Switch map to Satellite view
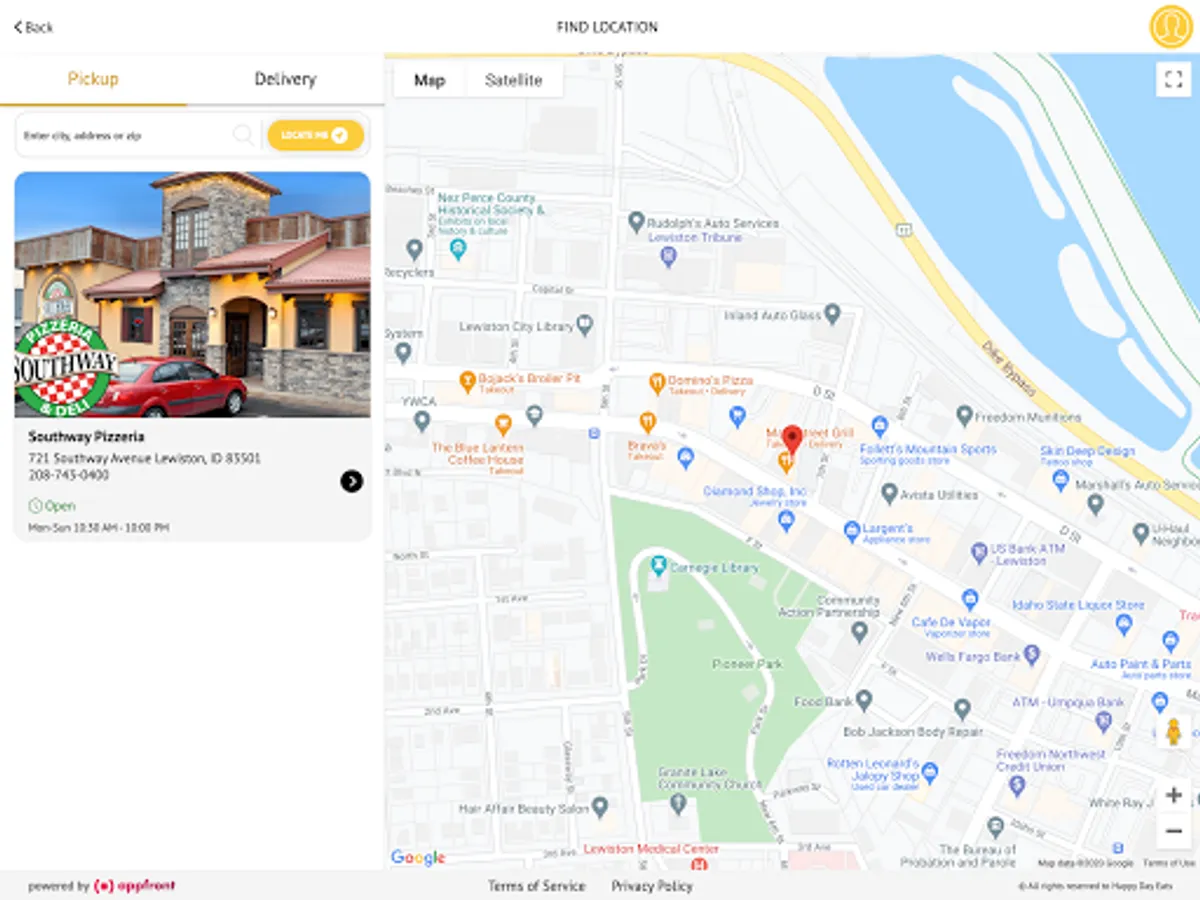 click(x=514, y=80)
